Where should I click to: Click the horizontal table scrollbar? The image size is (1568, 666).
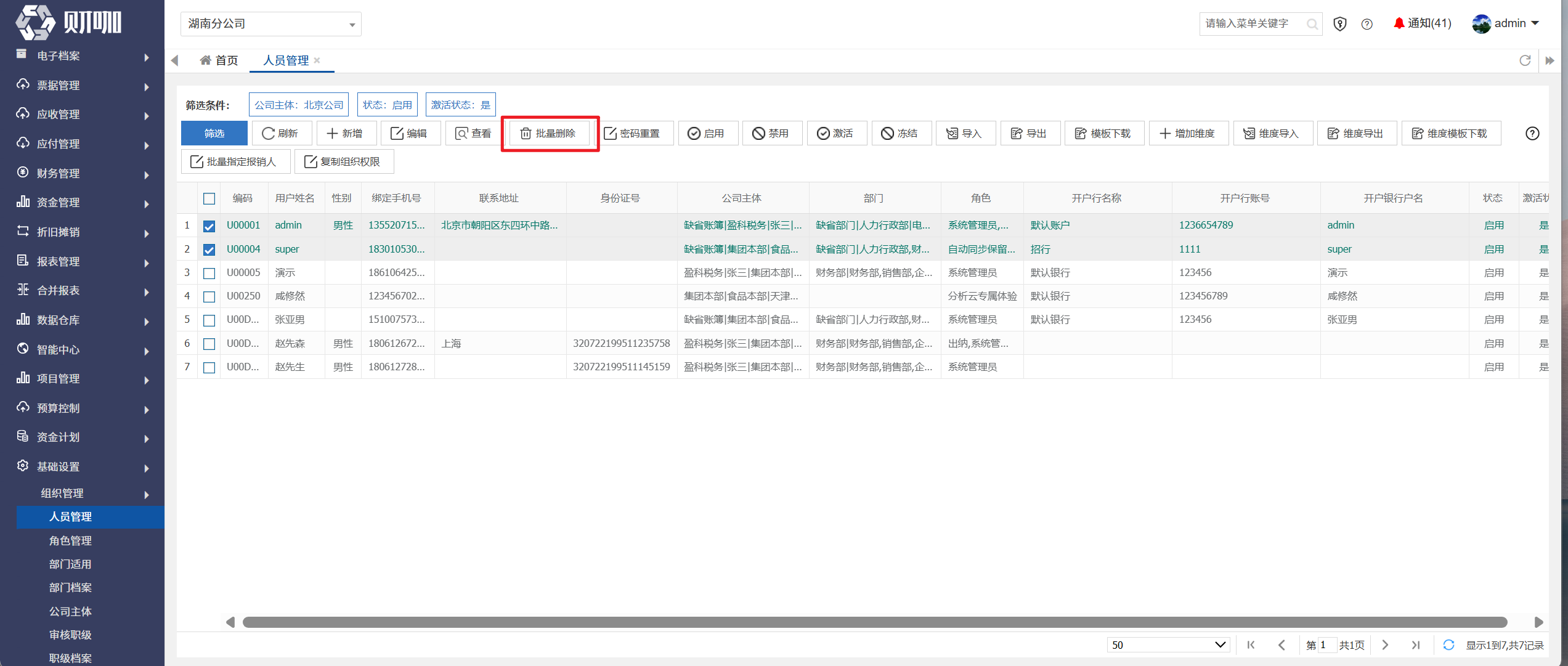(x=875, y=622)
